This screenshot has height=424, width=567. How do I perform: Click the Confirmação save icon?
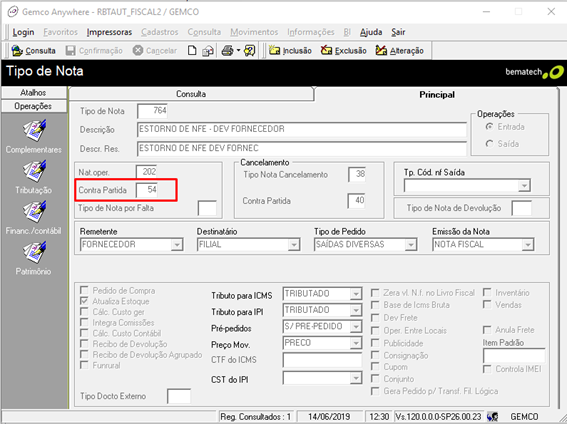(71, 51)
